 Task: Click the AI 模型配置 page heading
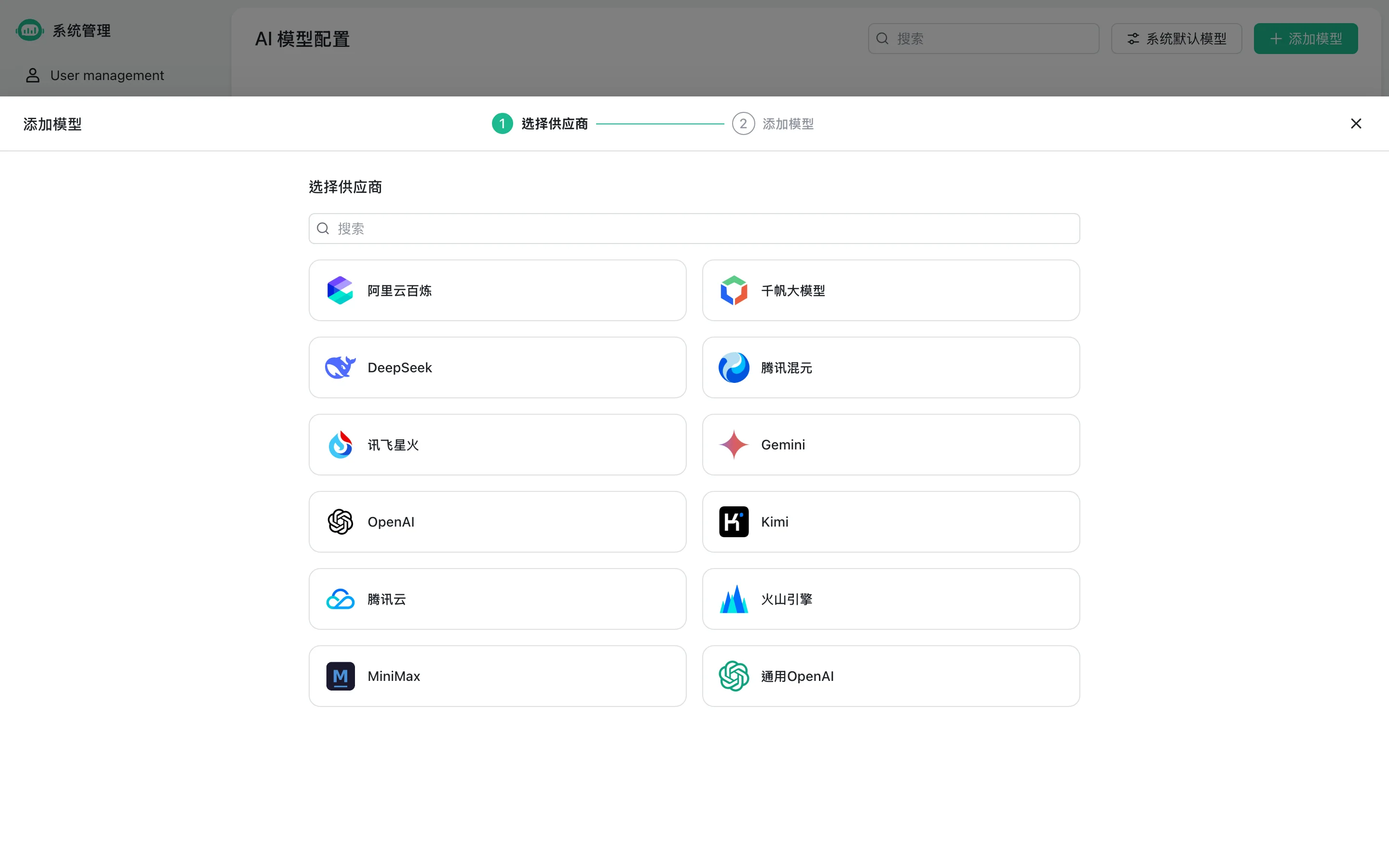[x=302, y=39]
